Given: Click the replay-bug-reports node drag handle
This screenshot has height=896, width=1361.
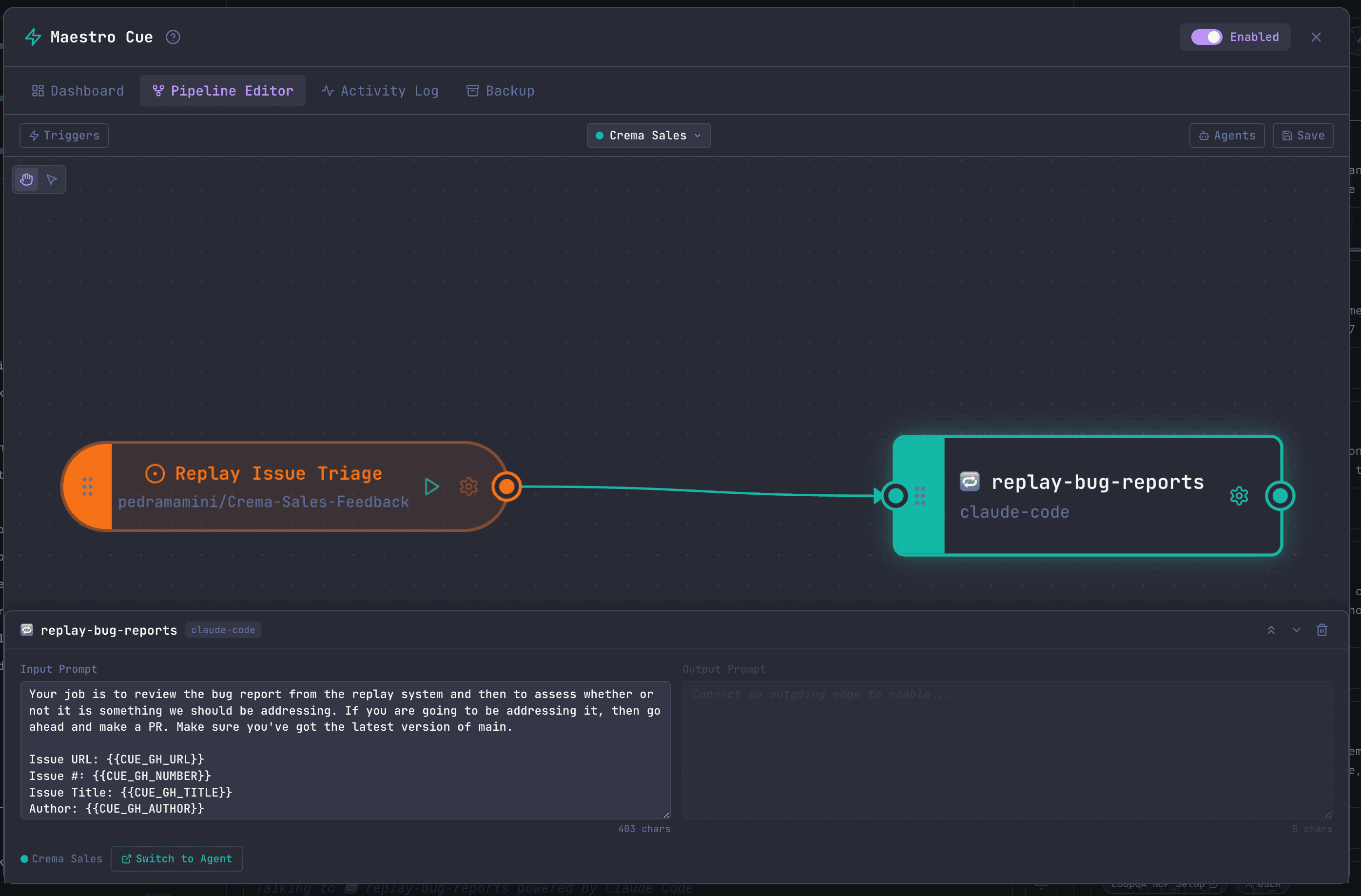Looking at the screenshot, I should pos(920,496).
